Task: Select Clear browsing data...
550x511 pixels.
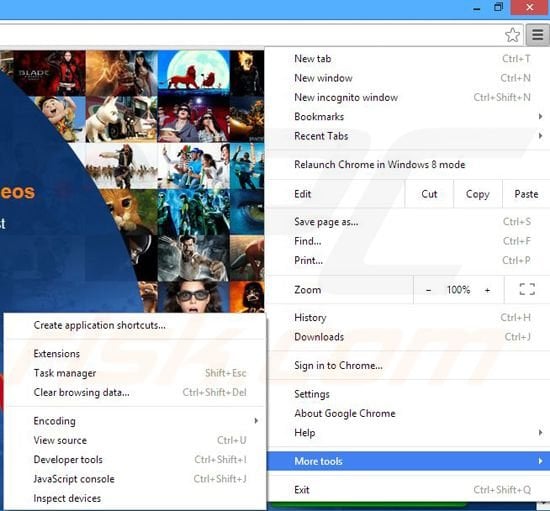Action: (135, 392)
